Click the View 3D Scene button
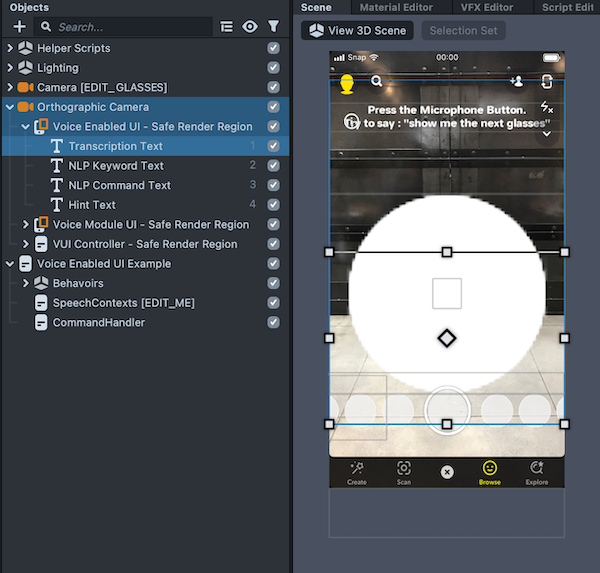 click(x=357, y=31)
